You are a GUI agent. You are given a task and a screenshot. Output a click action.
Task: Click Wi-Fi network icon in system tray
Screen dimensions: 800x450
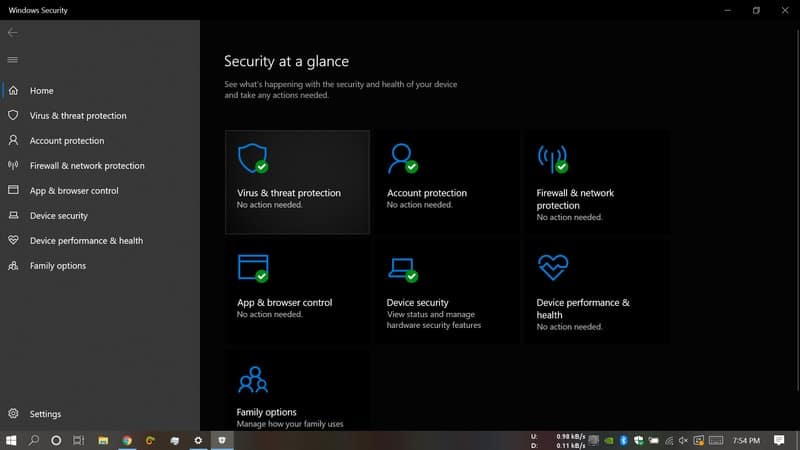669,440
